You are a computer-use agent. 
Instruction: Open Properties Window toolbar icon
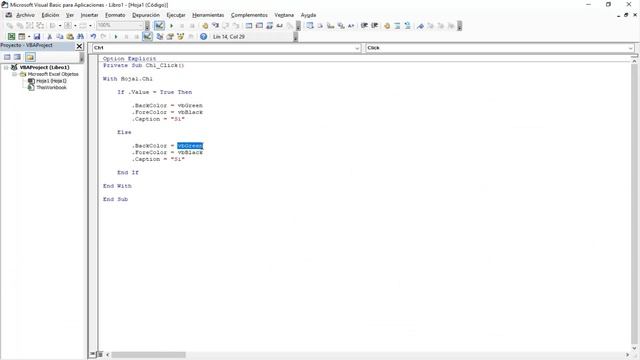pos(170,37)
